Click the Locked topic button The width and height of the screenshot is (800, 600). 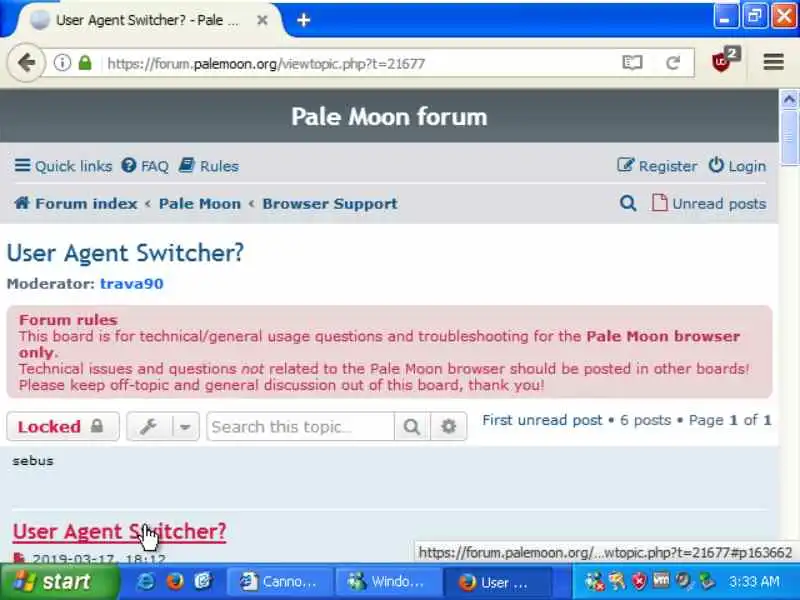coord(63,427)
